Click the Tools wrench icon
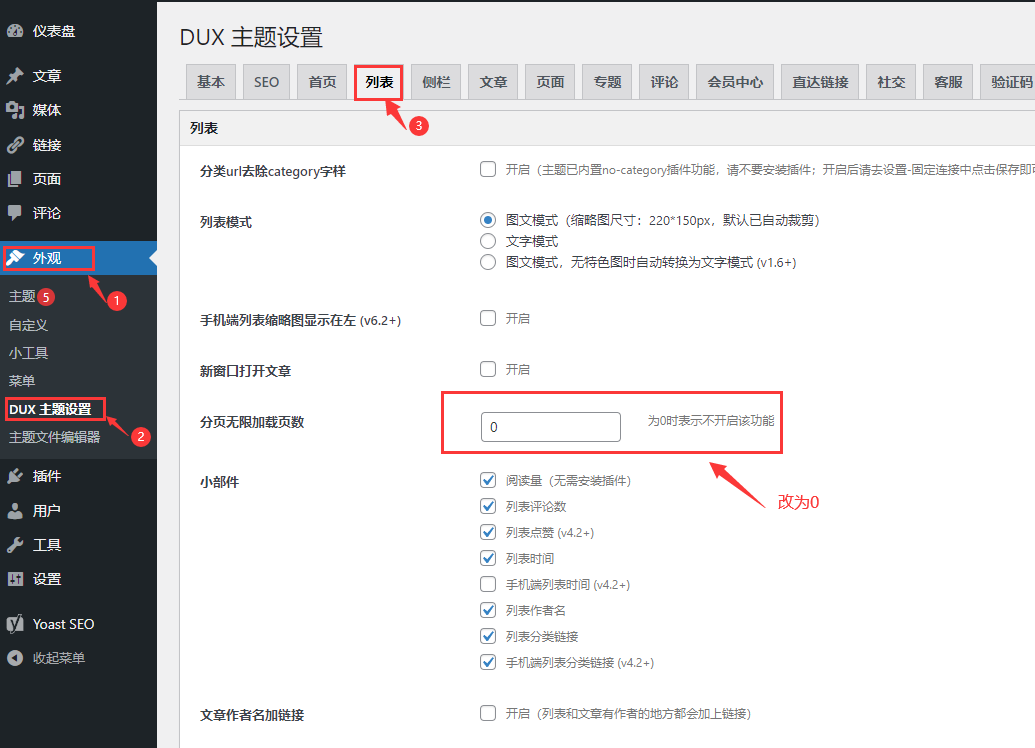This screenshot has height=748, width=1035. (x=15, y=545)
